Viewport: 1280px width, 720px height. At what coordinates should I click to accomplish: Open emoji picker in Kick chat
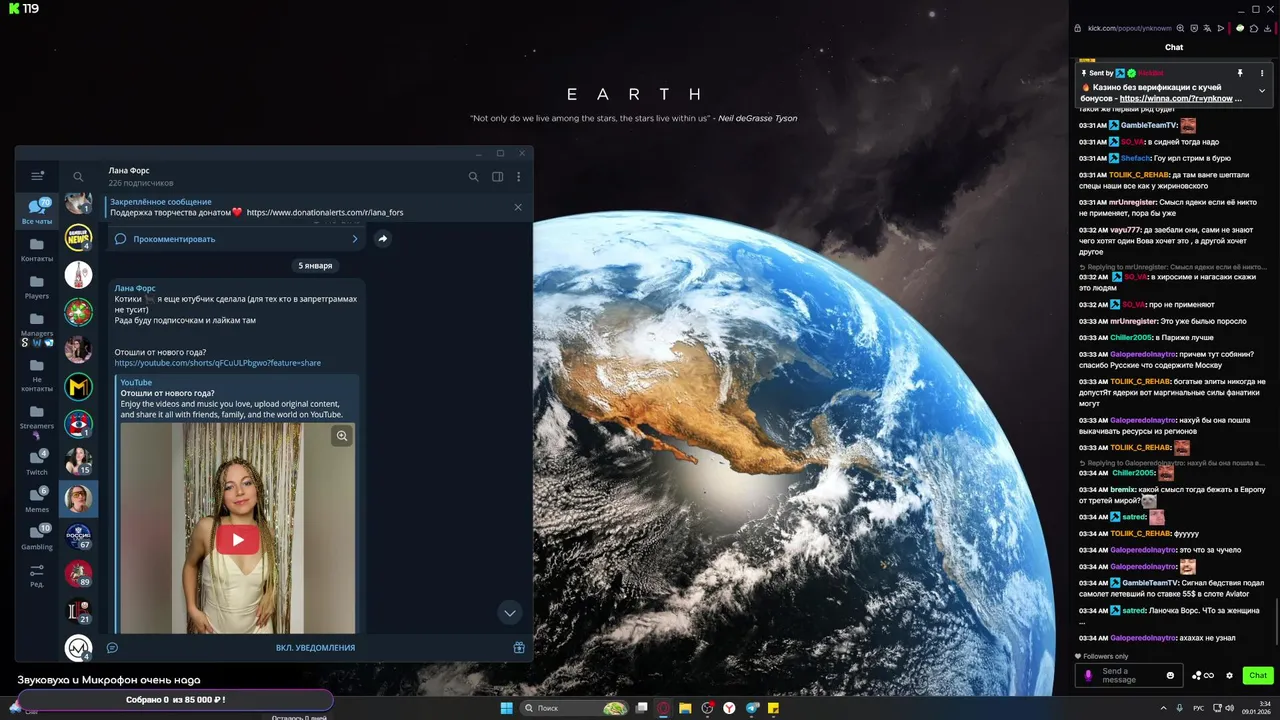pyautogui.click(x=1170, y=676)
